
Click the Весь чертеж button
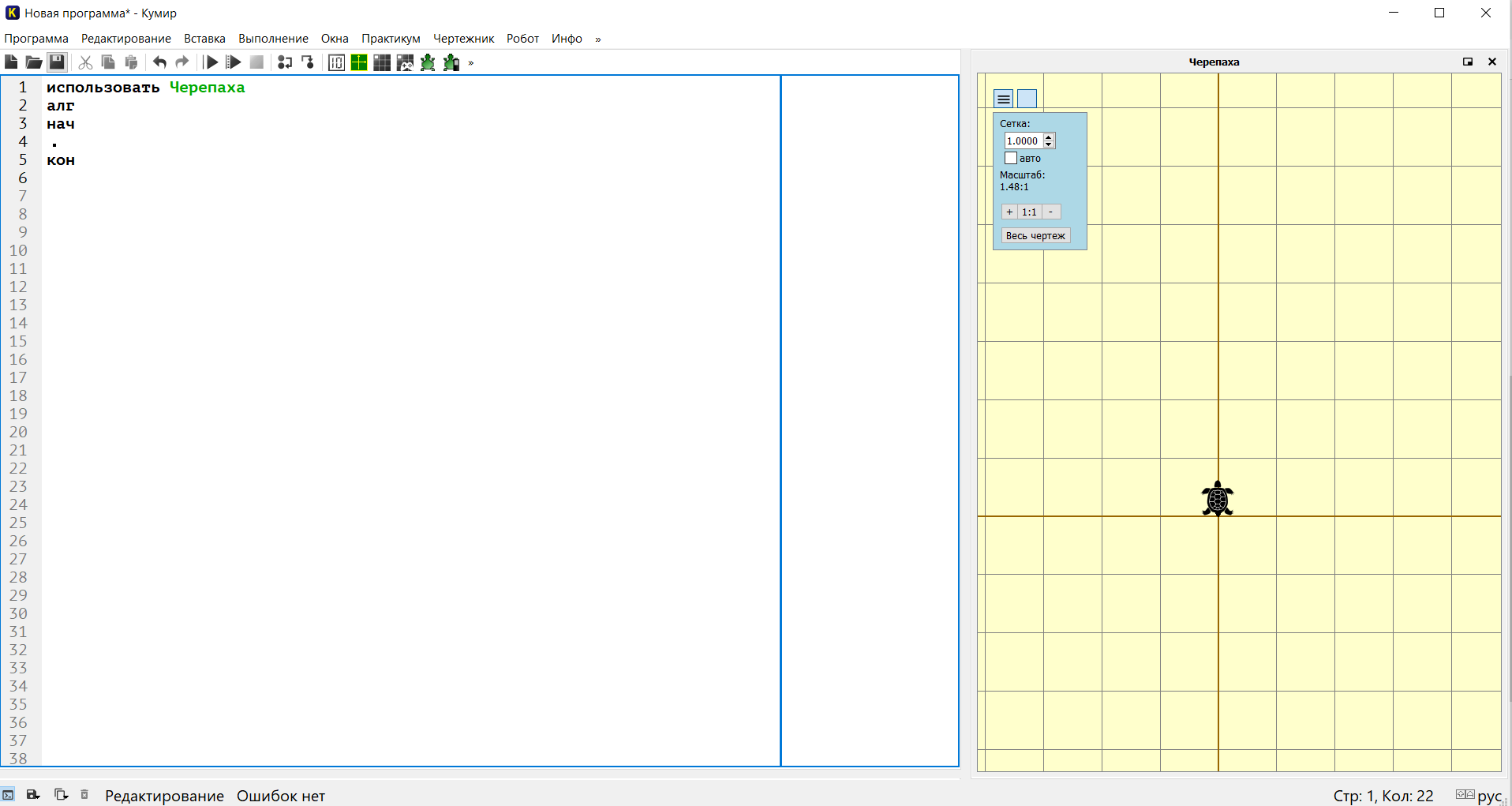coord(1035,235)
